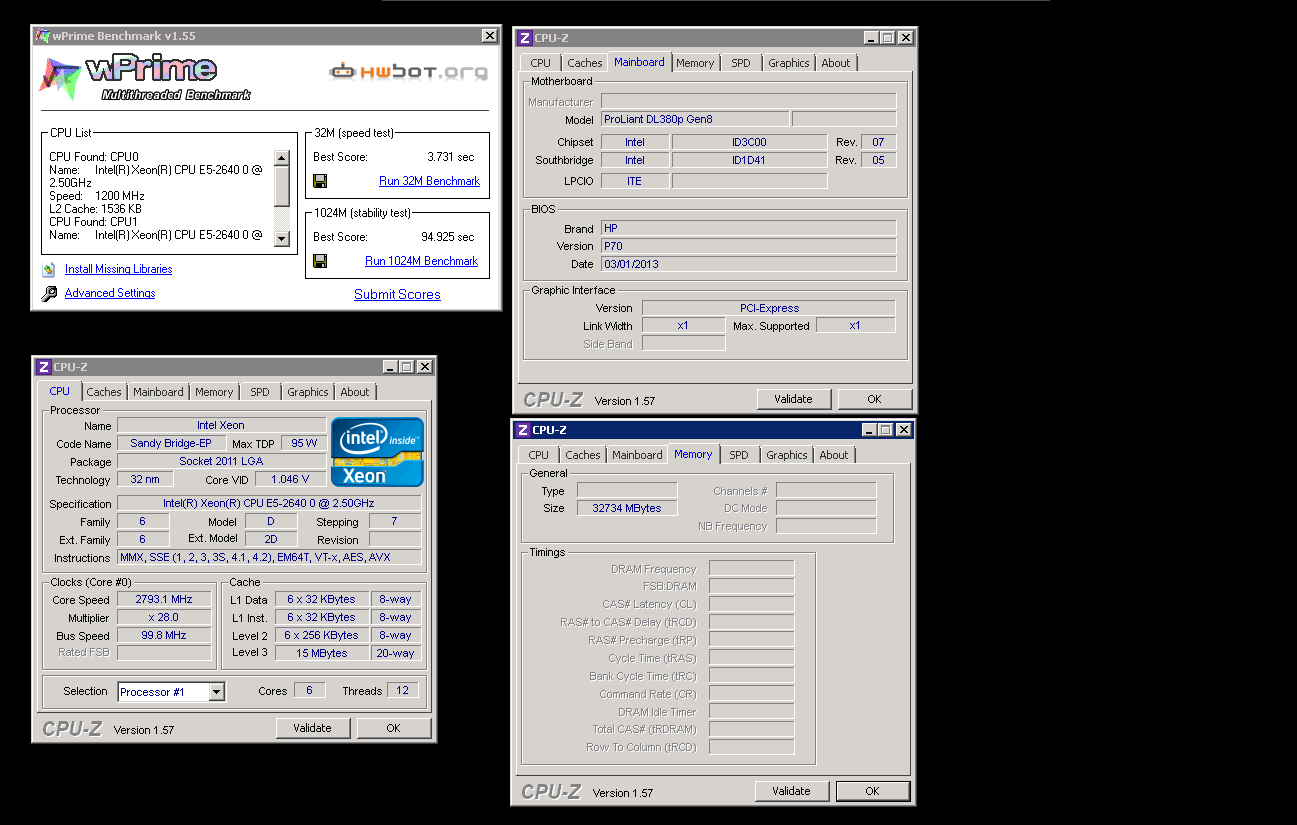Switch to Caches tab in CPU window

(104, 392)
